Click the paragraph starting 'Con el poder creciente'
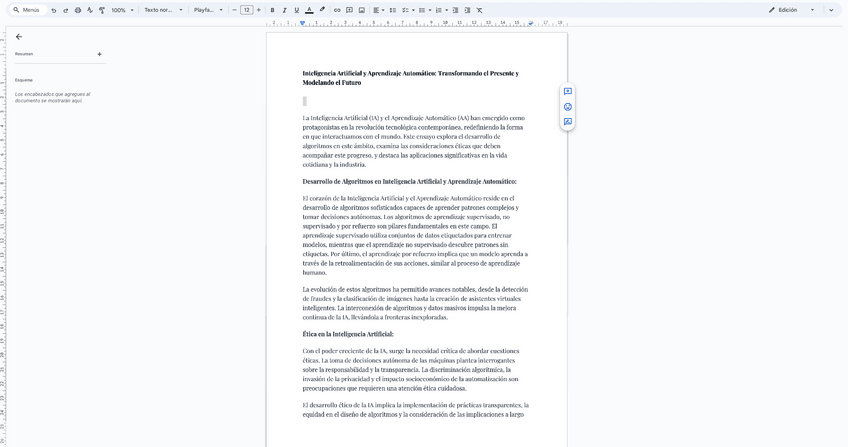This screenshot has height=447, width=848. click(410, 370)
